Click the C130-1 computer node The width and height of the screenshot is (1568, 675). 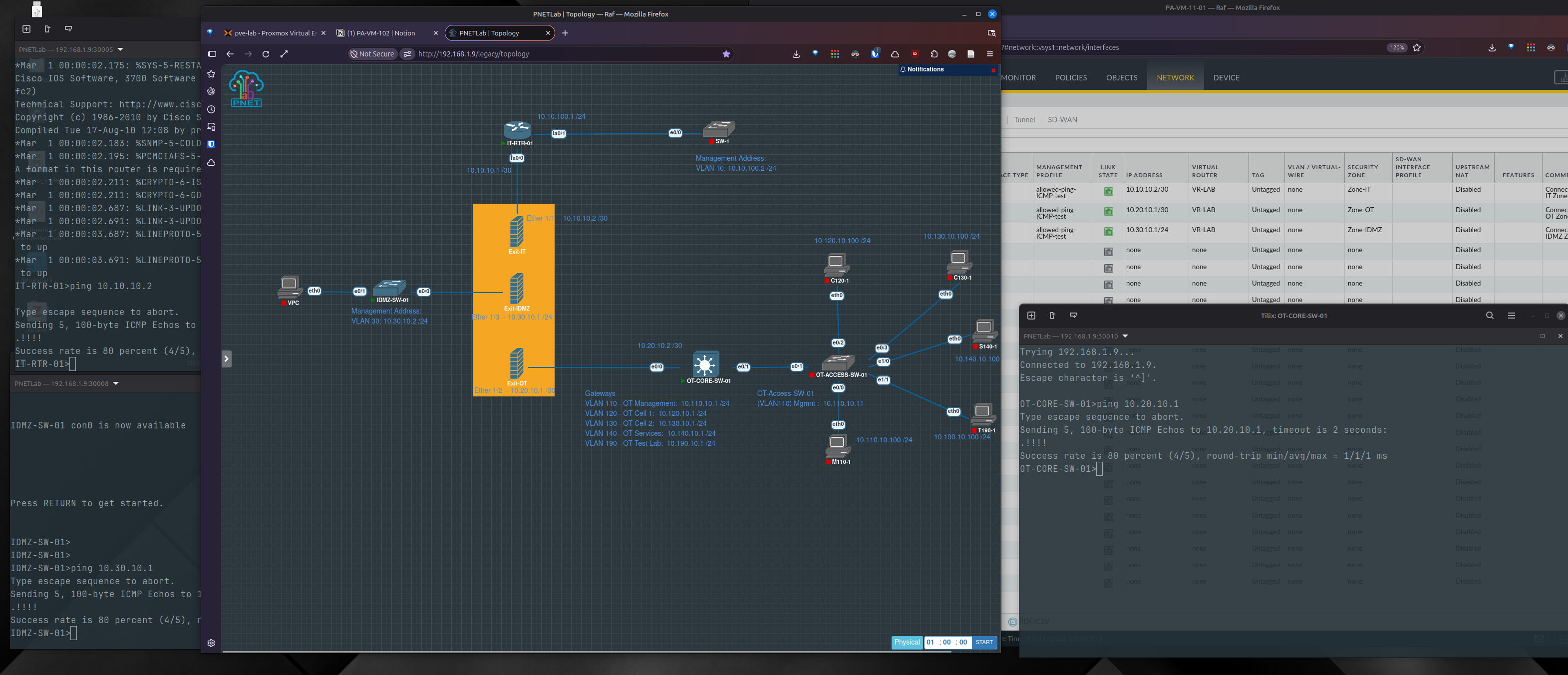[959, 262]
